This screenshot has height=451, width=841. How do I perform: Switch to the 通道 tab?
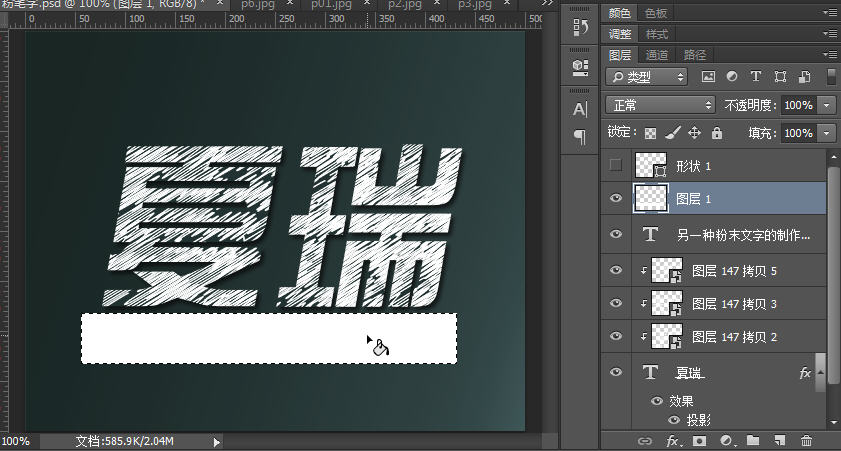657,55
